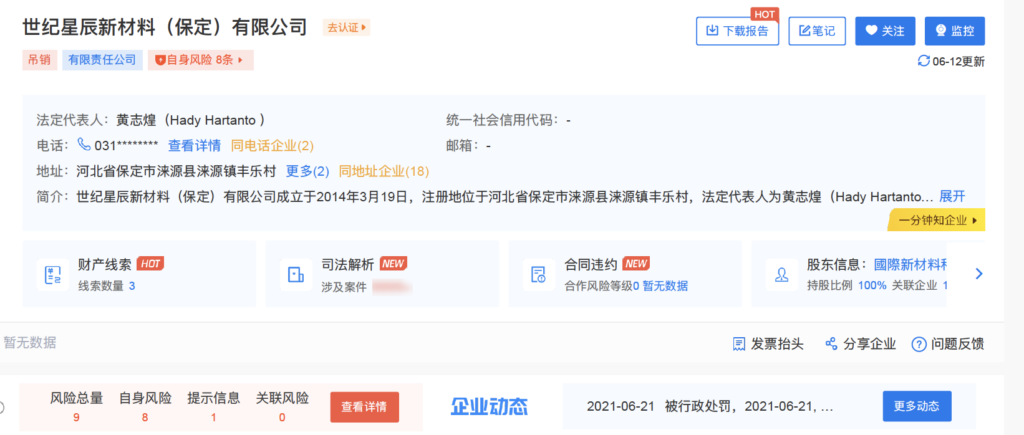The width and height of the screenshot is (1024, 435).
Task: Click the 有限责任公司 tag
Action: pos(103,60)
